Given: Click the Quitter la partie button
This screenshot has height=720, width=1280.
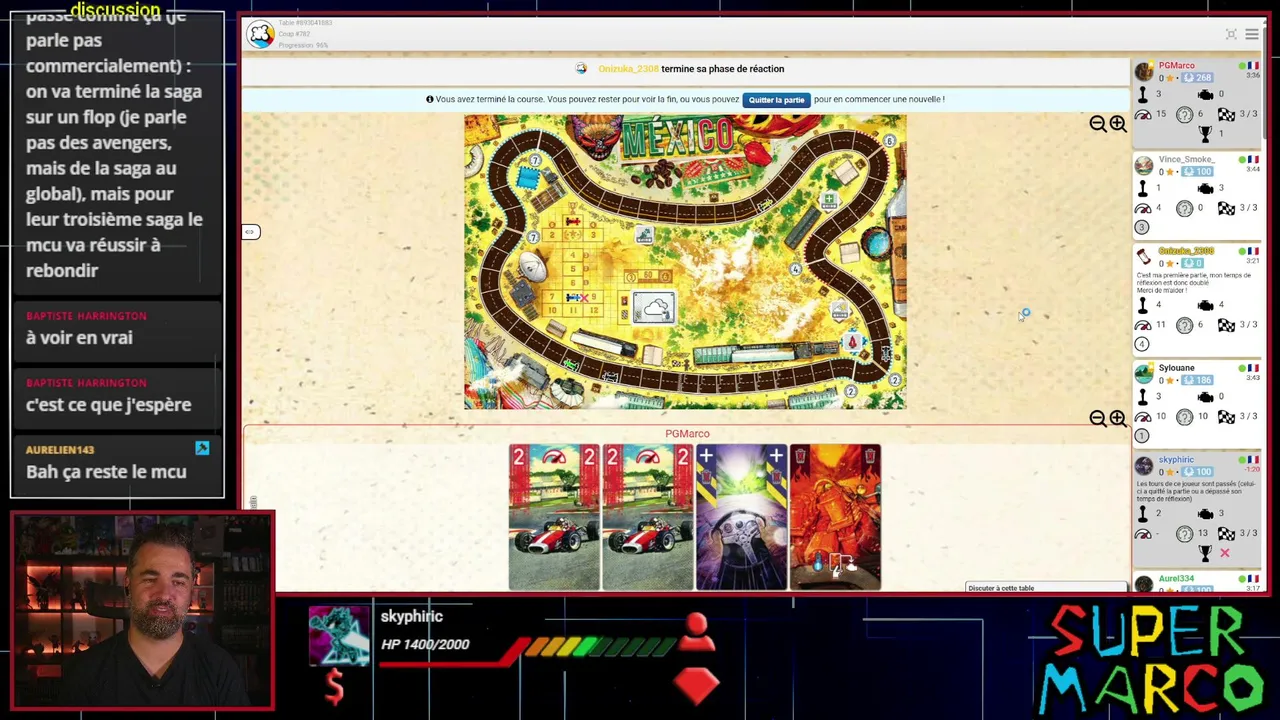Looking at the screenshot, I should [776, 100].
